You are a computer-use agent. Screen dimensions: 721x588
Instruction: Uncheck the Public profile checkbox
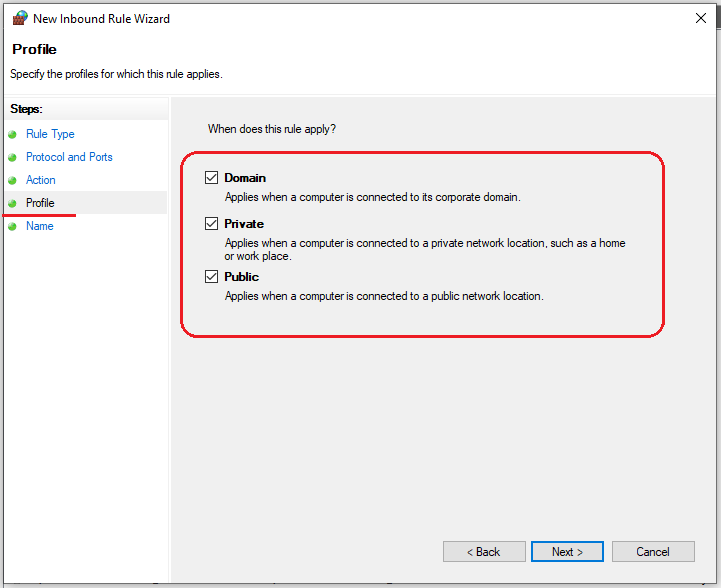click(x=211, y=277)
